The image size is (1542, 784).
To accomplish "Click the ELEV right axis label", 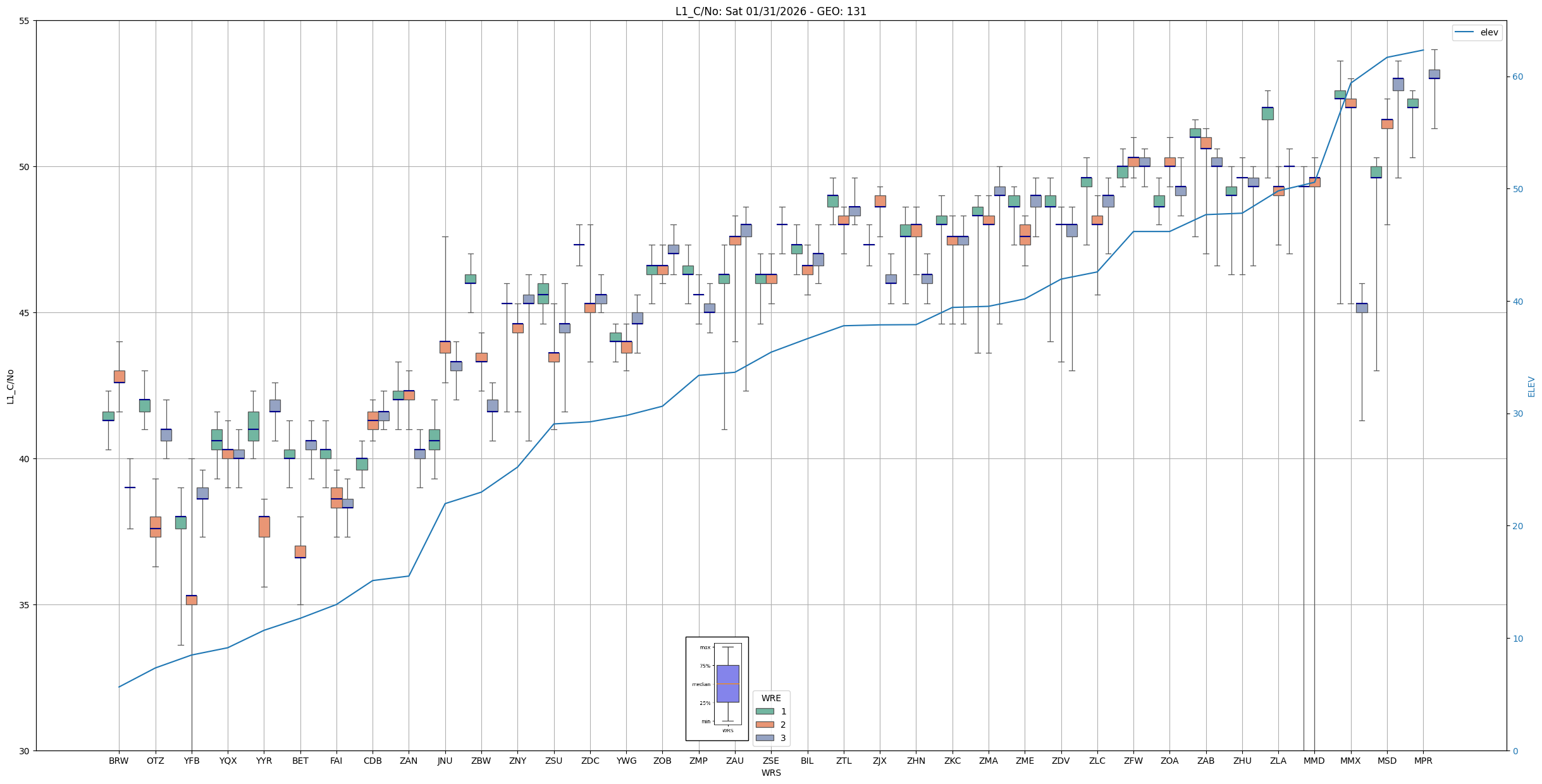I will (x=1531, y=386).
